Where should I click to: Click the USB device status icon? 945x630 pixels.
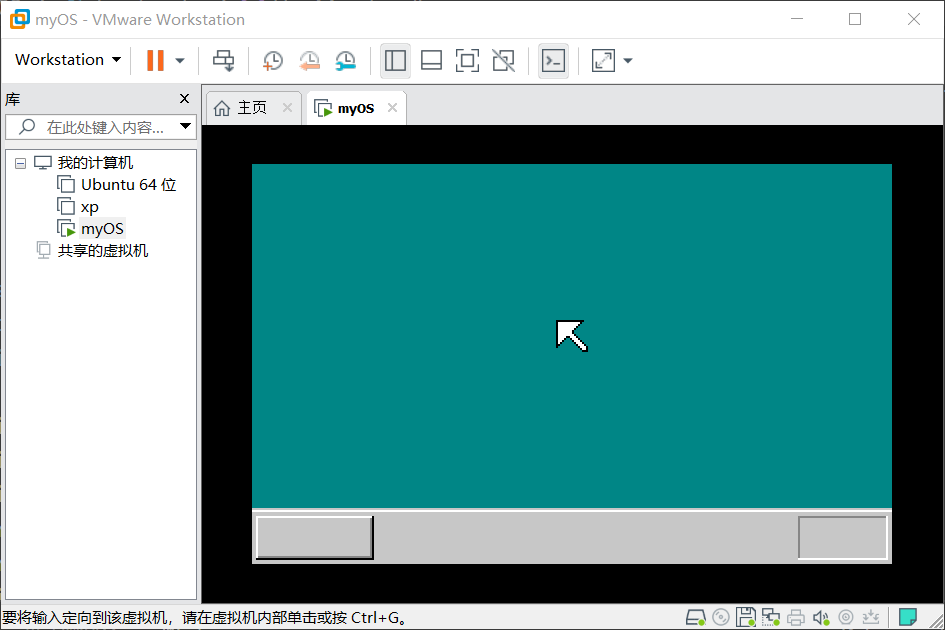pyautogui.click(x=846, y=617)
